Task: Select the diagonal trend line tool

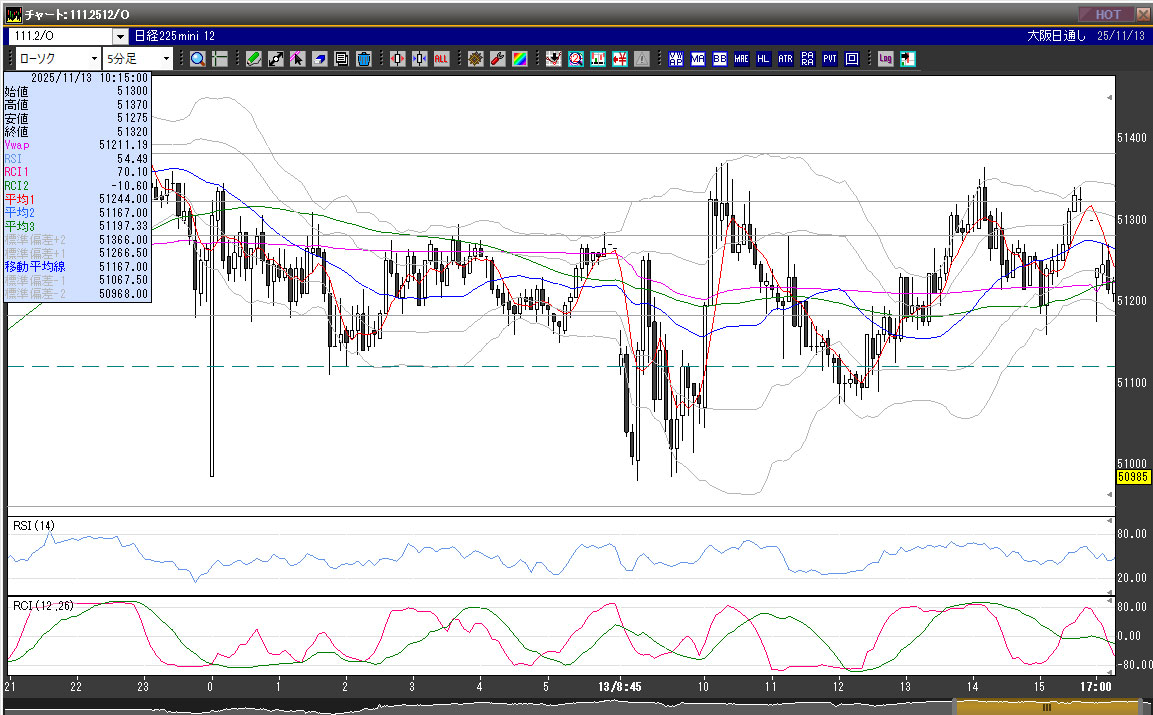Action: [276, 59]
